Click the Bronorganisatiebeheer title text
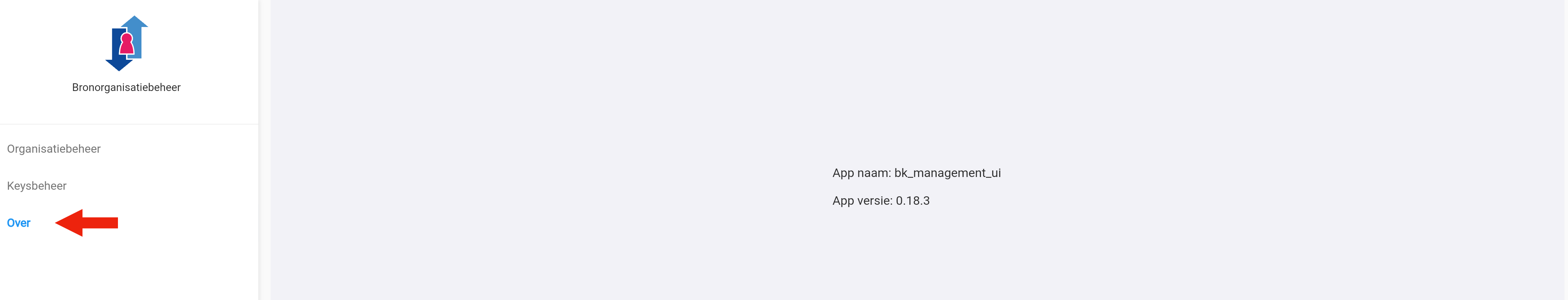 (x=126, y=88)
